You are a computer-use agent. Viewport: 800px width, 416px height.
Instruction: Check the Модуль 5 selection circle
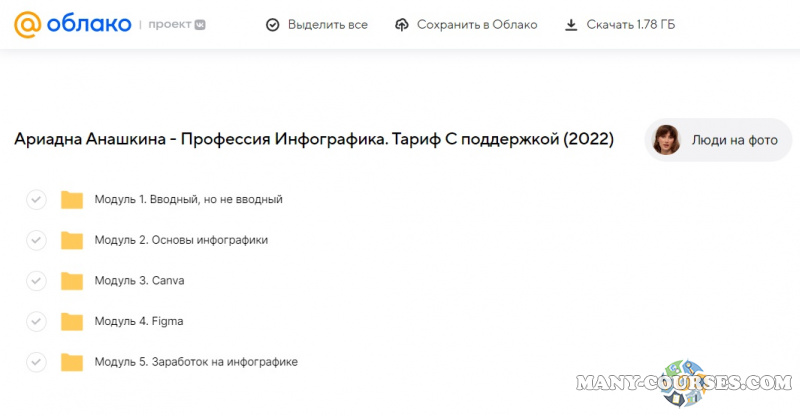[36, 362]
